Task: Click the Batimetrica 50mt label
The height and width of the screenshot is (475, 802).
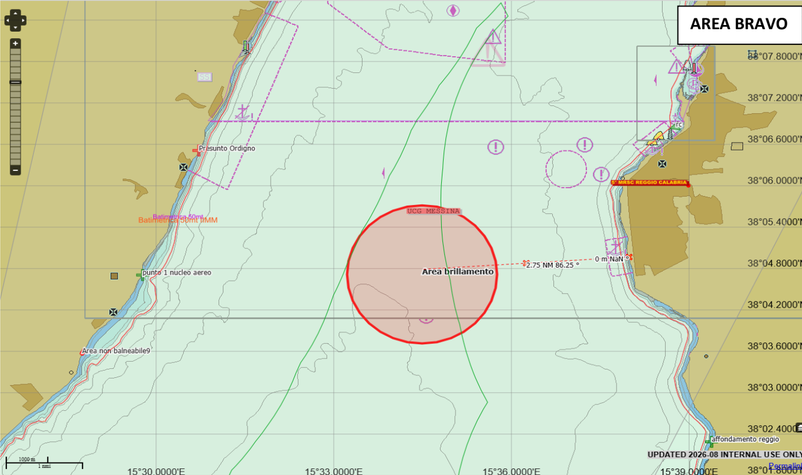Action: tap(178, 217)
